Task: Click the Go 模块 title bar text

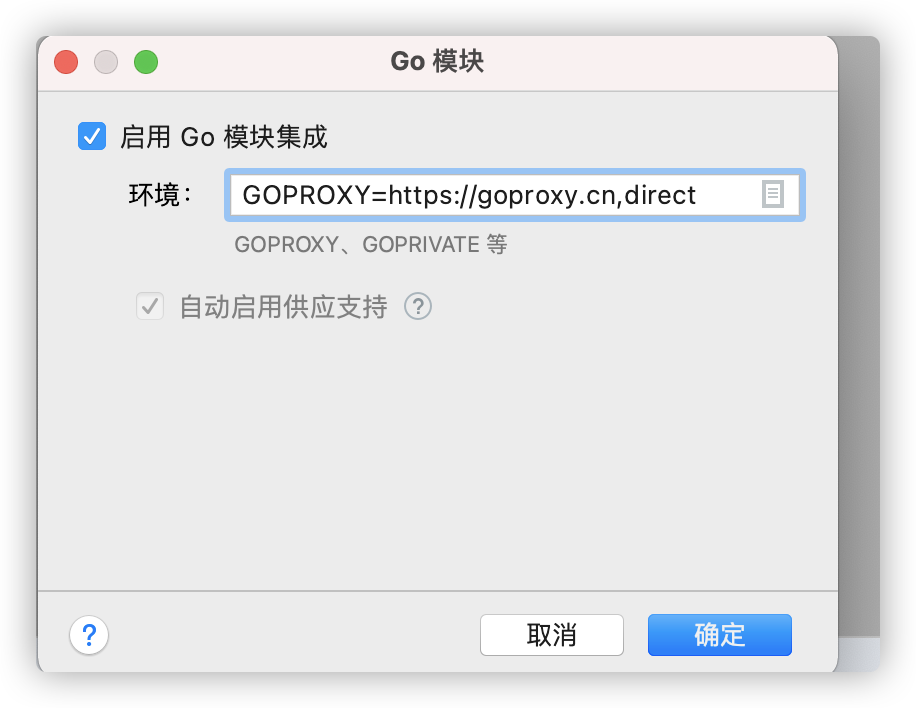Action: pos(437,61)
